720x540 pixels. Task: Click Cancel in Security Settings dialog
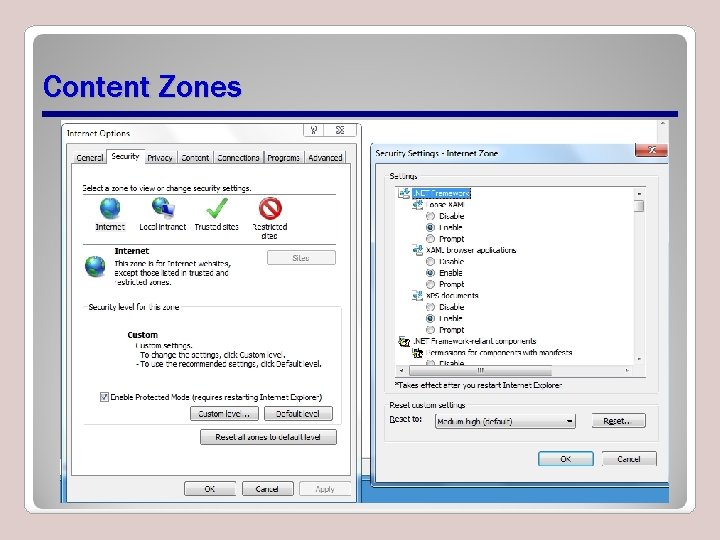629,459
